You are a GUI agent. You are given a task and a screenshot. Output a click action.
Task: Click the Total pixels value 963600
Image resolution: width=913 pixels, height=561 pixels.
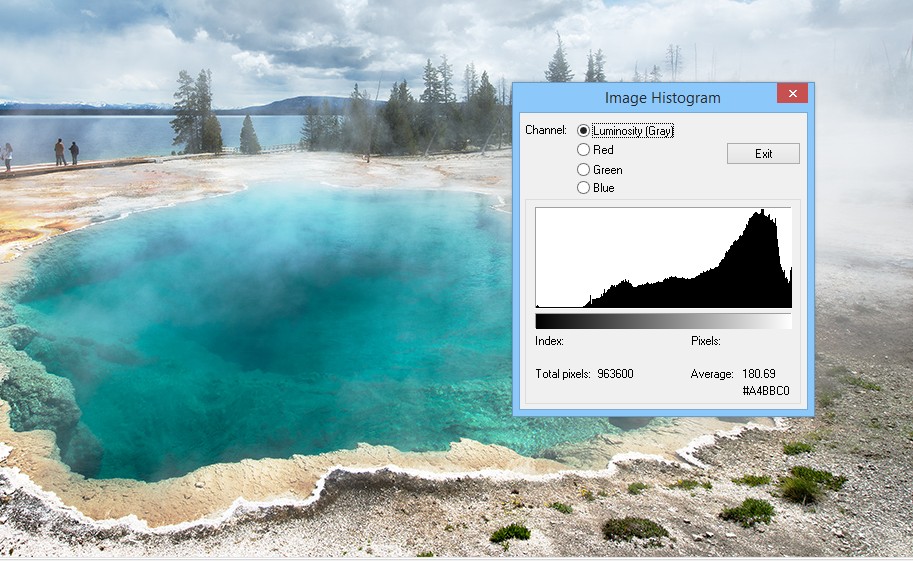[615, 374]
